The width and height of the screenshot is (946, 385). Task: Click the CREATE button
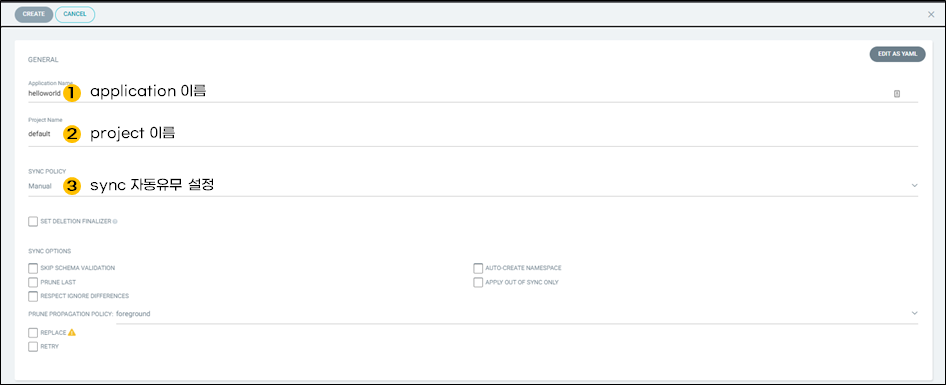pos(34,14)
